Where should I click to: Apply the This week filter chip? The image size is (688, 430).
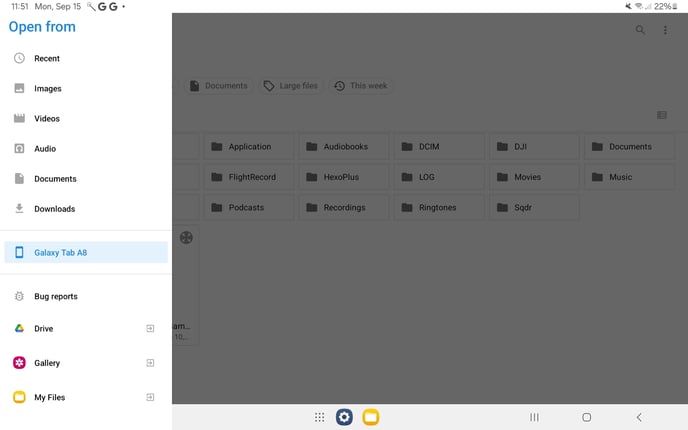tap(360, 86)
